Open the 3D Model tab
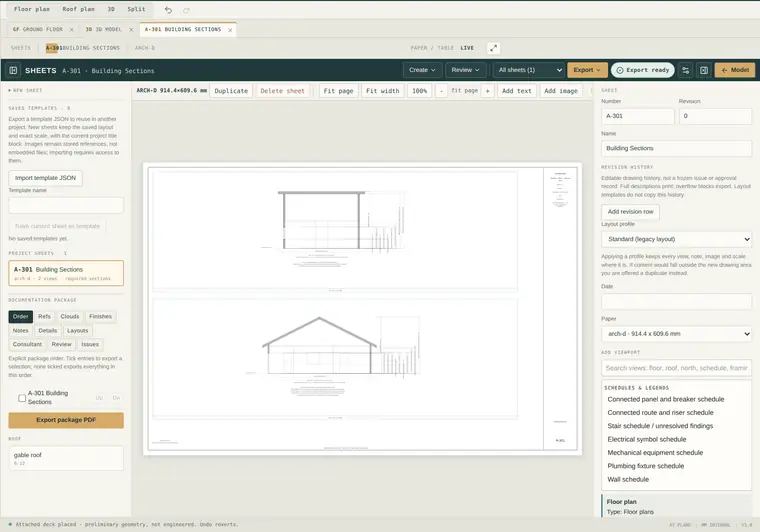This screenshot has height=532, width=760. click(104, 30)
